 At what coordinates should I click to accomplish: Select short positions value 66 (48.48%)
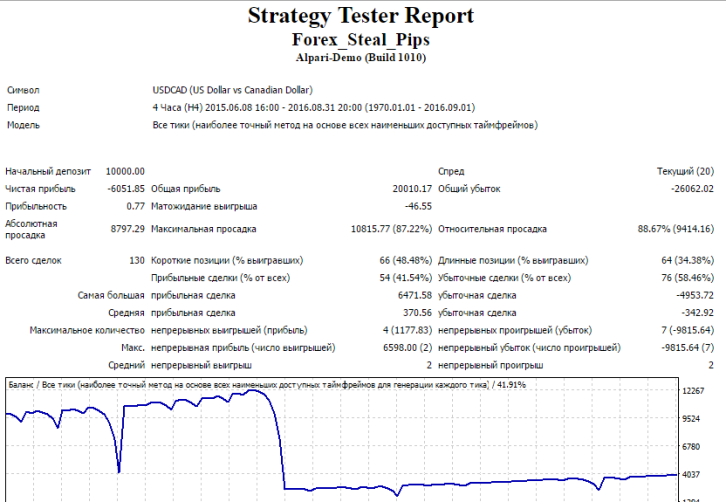397,260
